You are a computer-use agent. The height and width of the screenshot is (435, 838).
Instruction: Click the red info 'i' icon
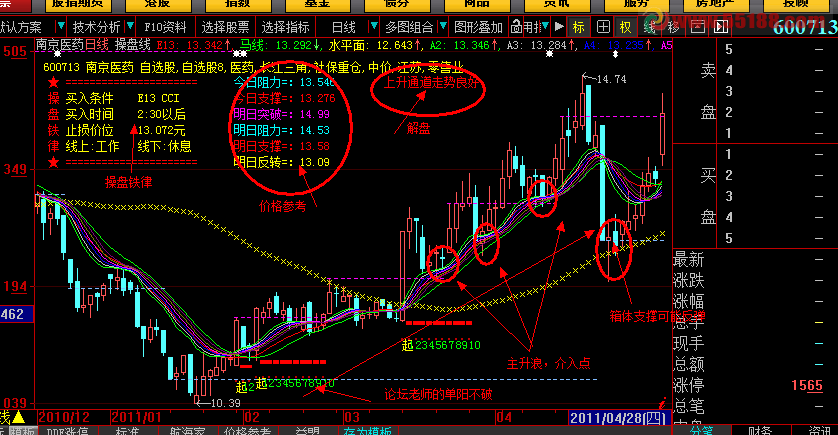click(x=663, y=403)
